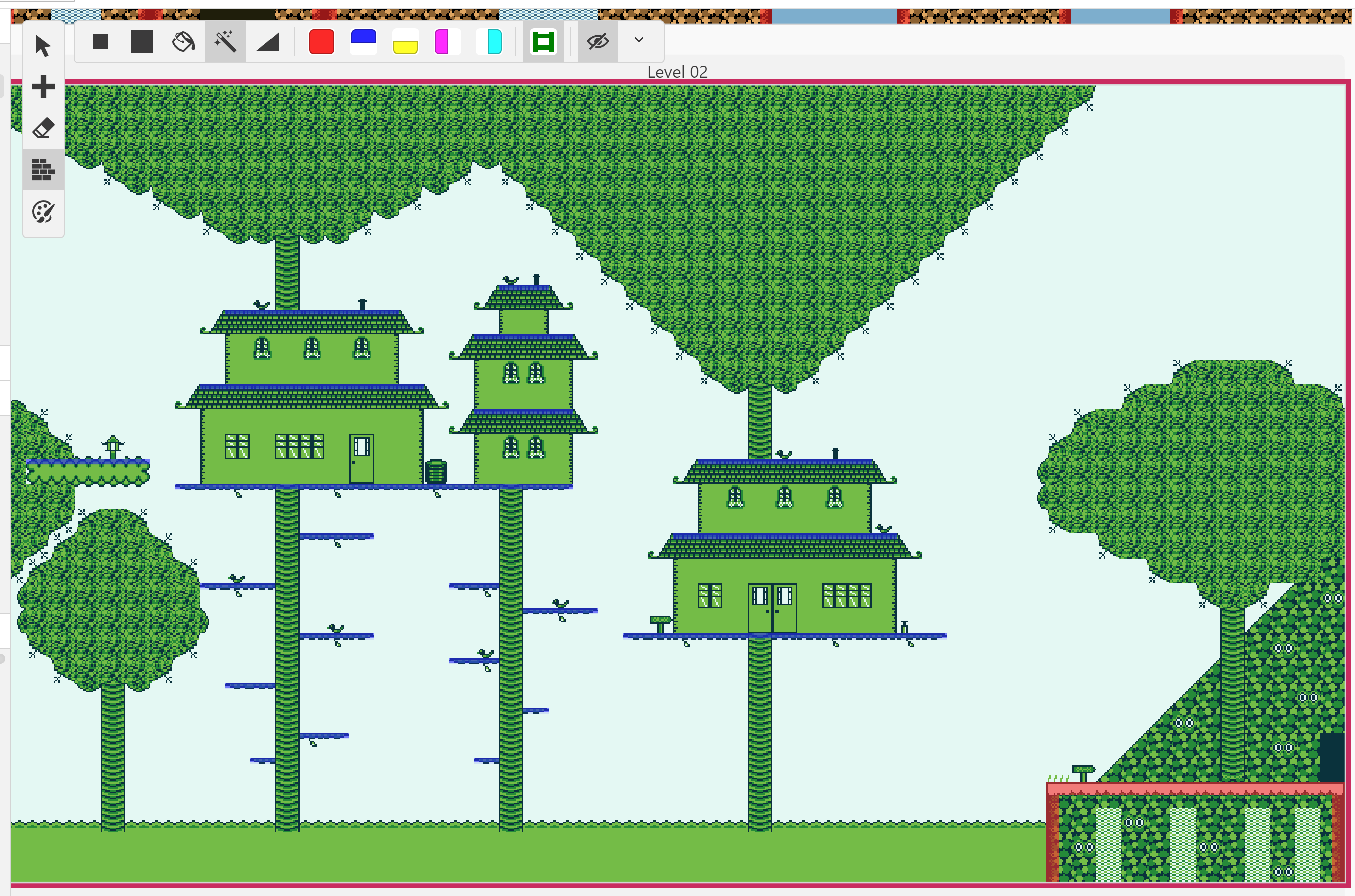Click the Level 02 scene label
Screen dimensions: 1355x896
point(677,72)
